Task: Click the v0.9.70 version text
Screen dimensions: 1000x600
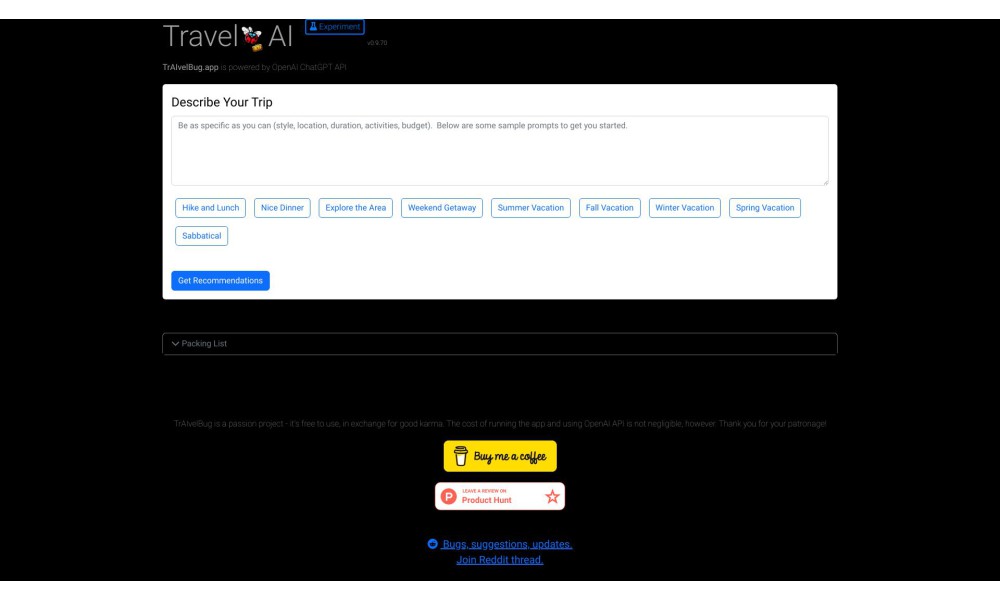Action: coord(377,43)
